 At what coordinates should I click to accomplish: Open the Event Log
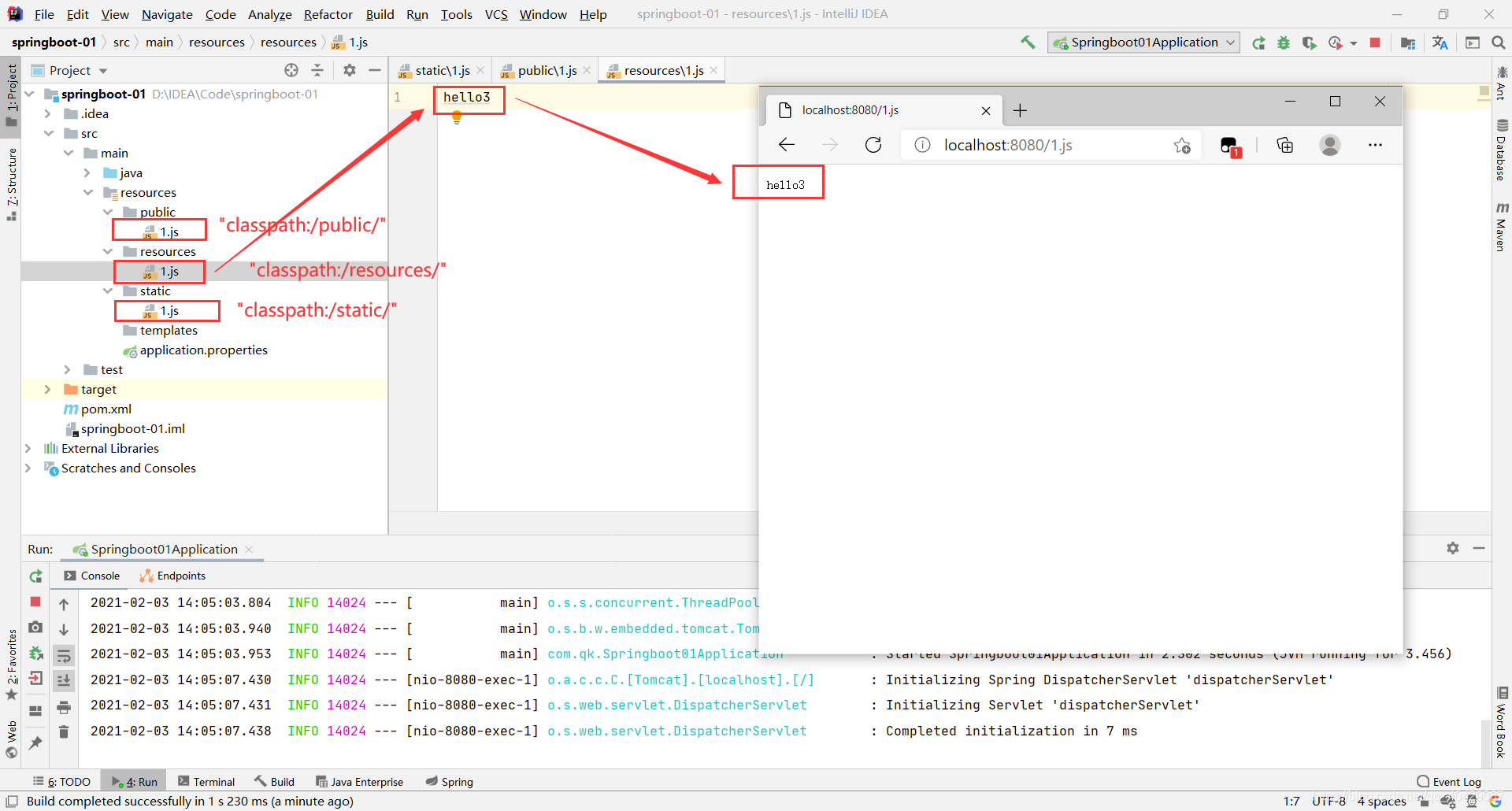point(1449,781)
